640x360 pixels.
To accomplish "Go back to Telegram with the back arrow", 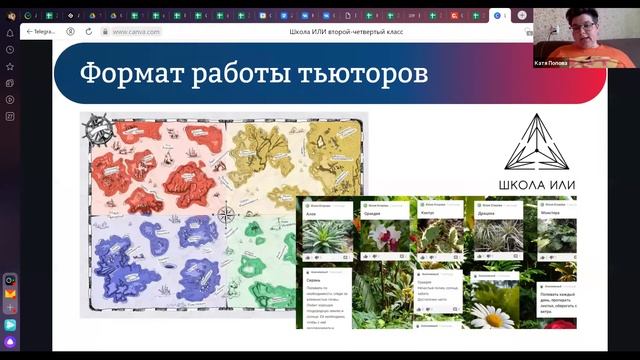I will 40,31.
